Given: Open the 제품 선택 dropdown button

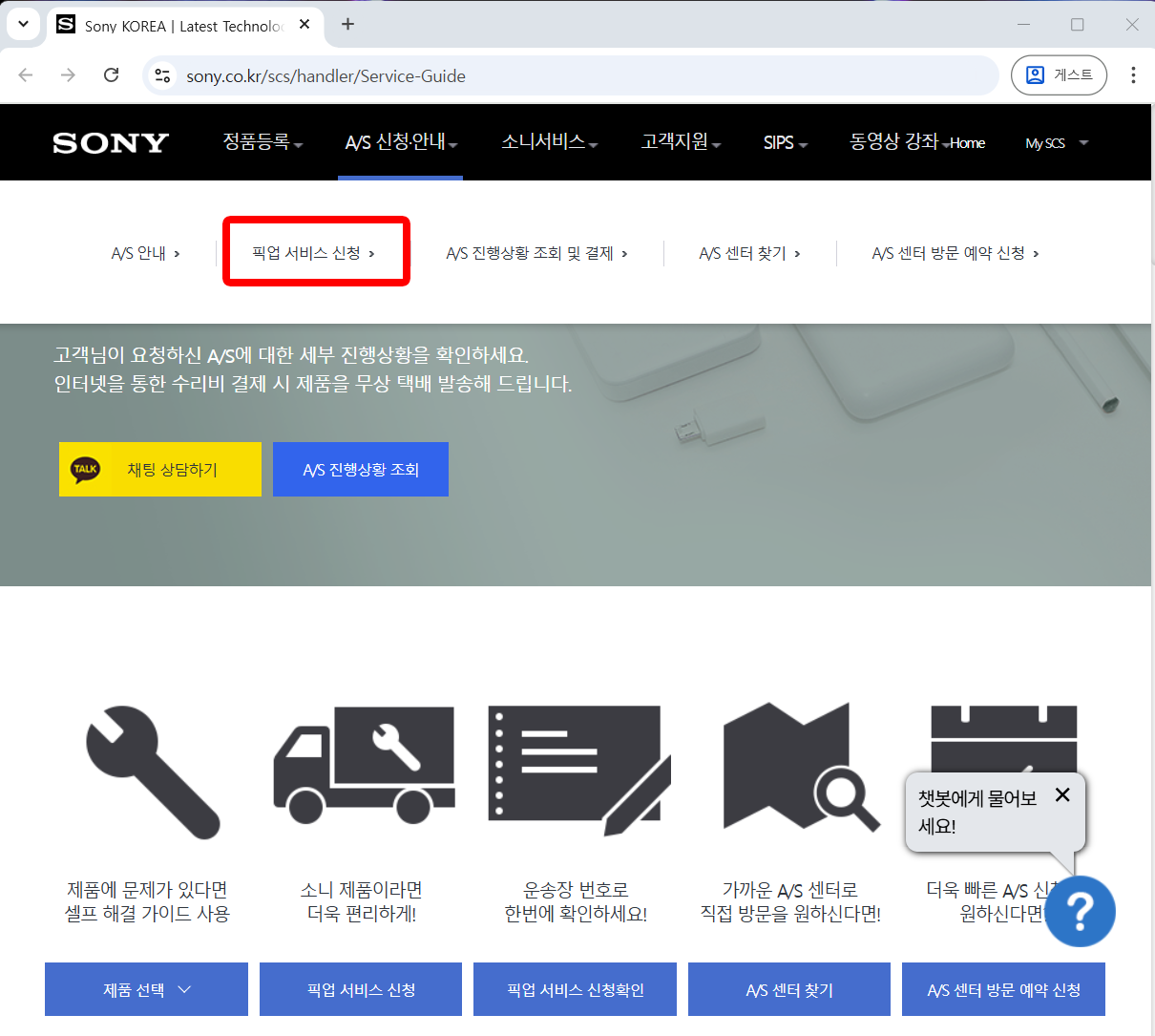Looking at the screenshot, I should coord(146,989).
